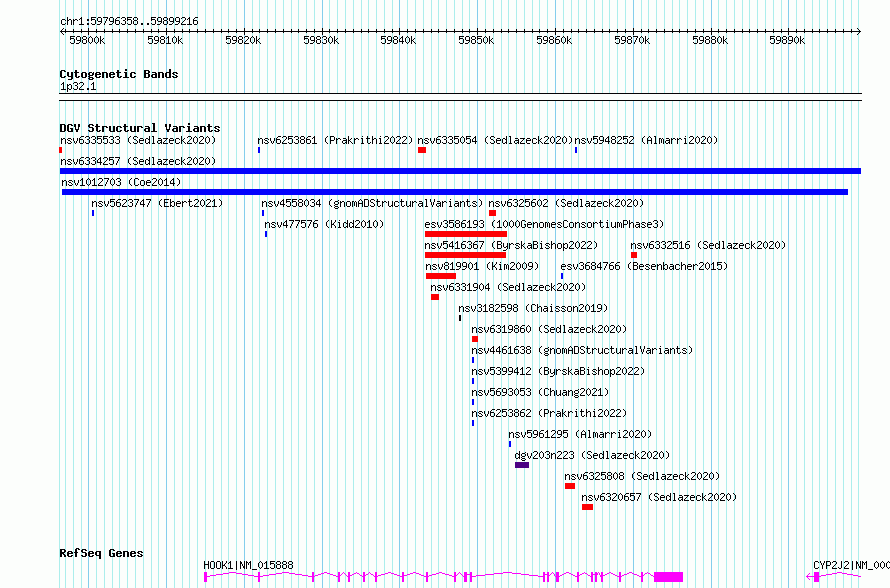This screenshot has width=890, height=588.
Task: Click the chr1:59796358..59899216 coordinate text
Action: click(129, 22)
